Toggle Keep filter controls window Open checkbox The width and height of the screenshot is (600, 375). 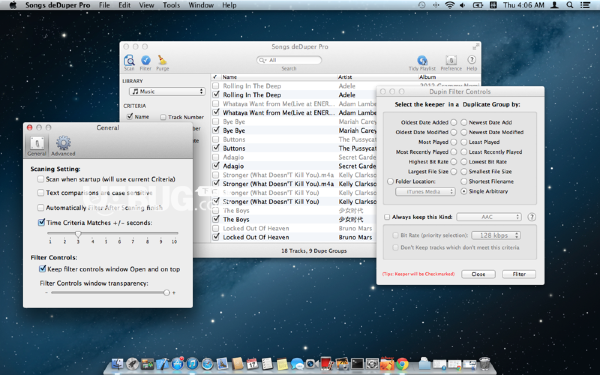(42, 269)
